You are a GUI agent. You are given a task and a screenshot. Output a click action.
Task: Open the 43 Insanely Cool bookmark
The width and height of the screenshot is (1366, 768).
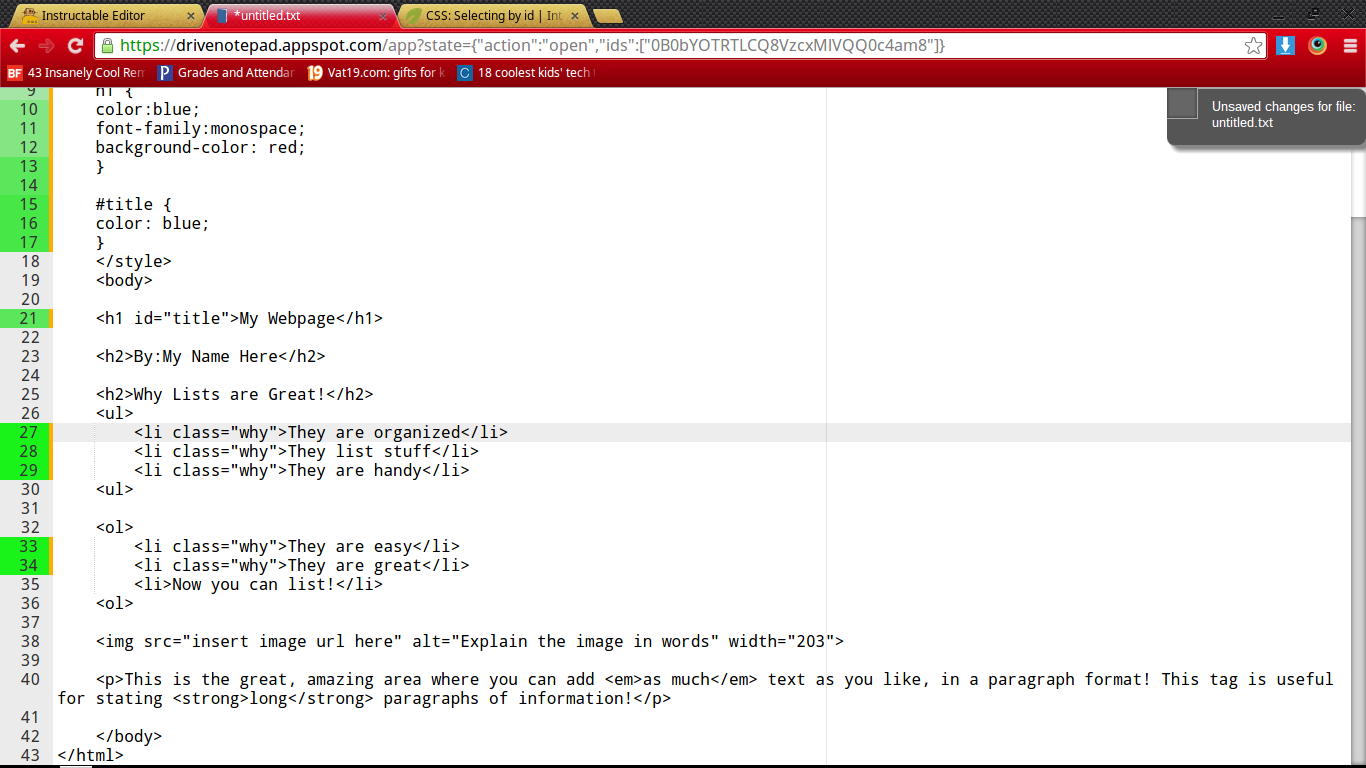point(76,73)
